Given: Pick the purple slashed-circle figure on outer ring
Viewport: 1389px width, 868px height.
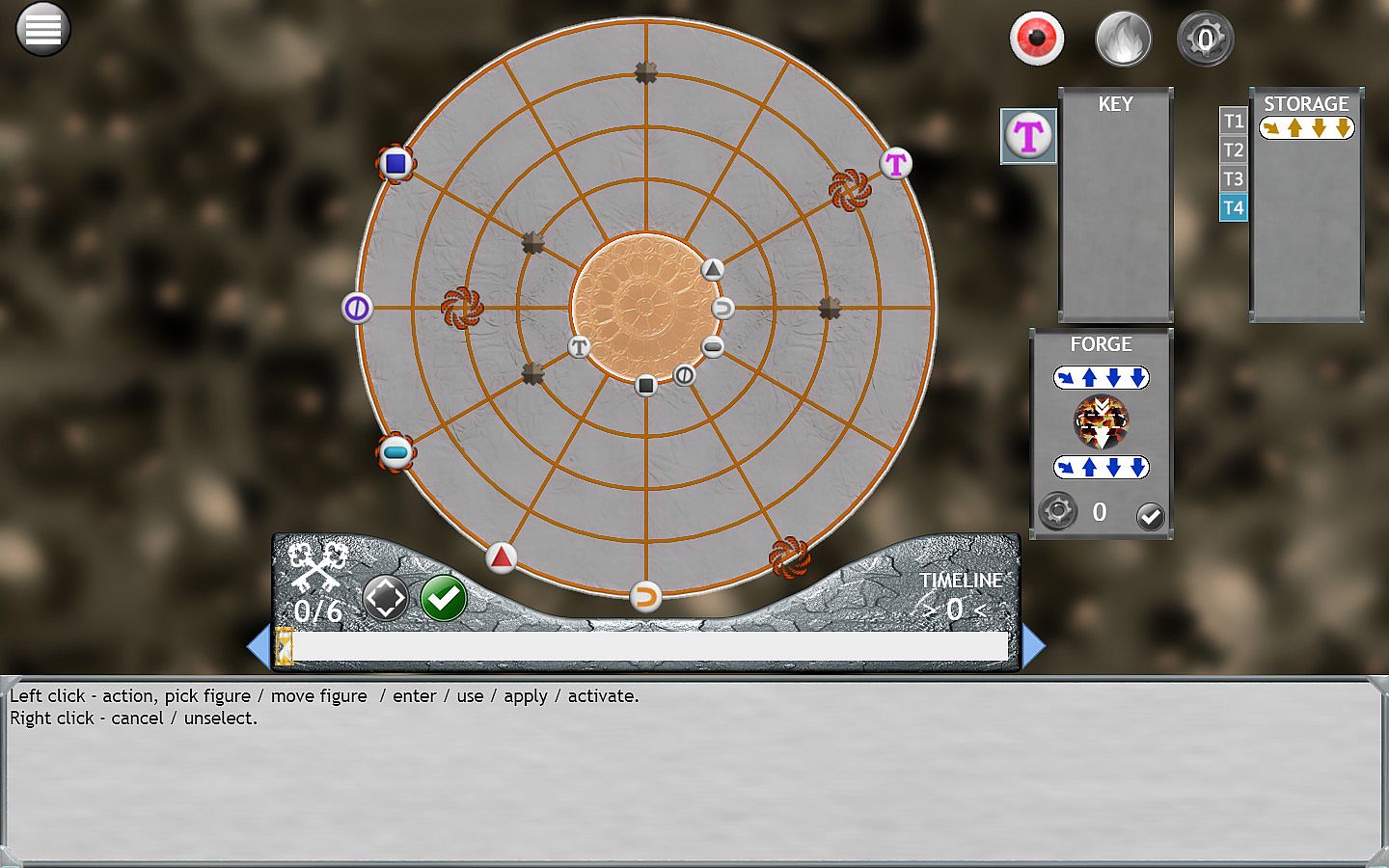Looking at the screenshot, I should (x=357, y=309).
